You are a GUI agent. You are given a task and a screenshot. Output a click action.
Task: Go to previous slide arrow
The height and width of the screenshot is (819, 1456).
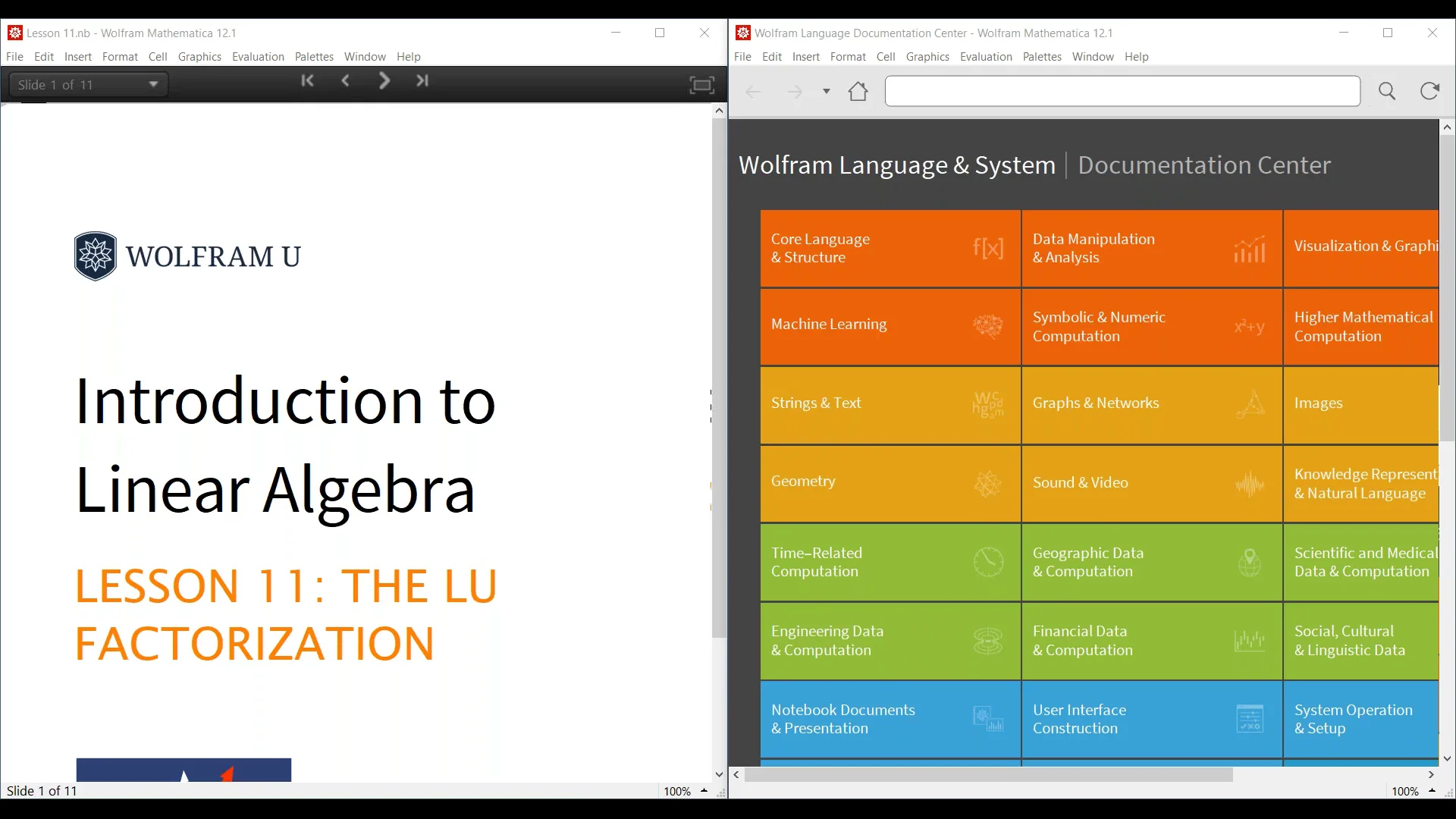[x=346, y=80]
